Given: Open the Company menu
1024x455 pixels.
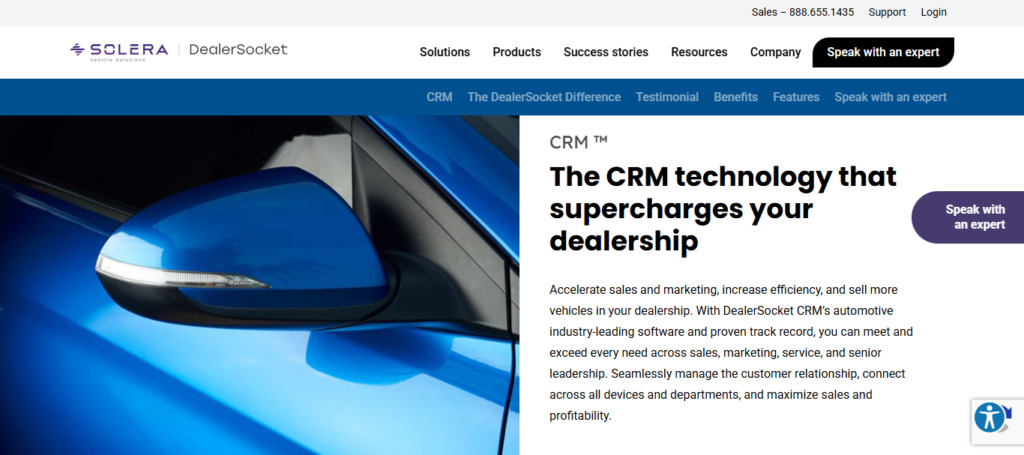Looking at the screenshot, I should [x=775, y=52].
